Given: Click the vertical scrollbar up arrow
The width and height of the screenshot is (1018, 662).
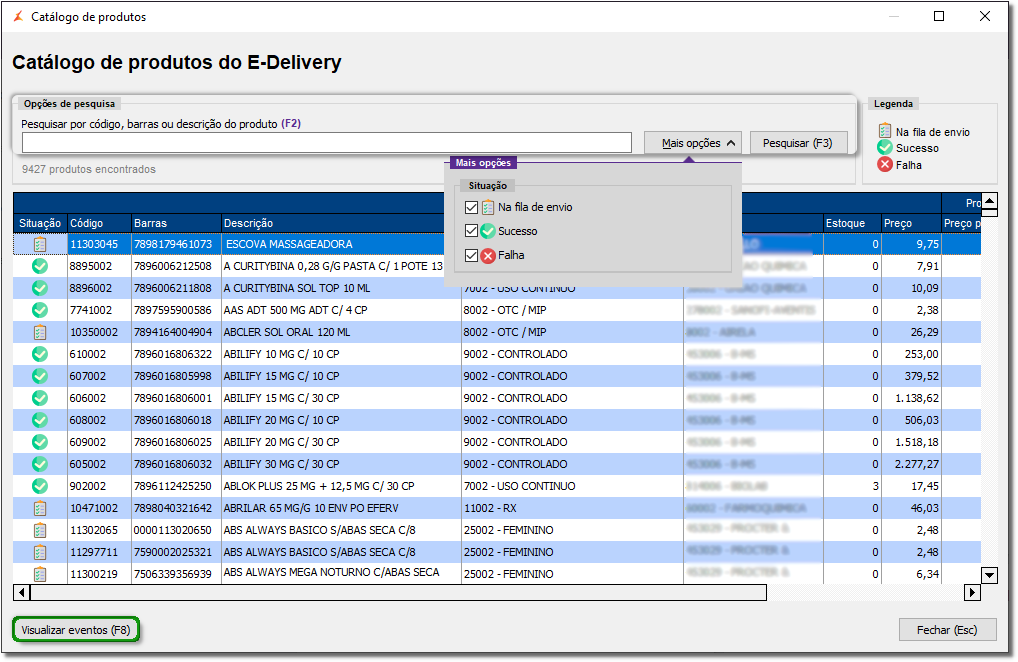Looking at the screenshot, I should click(x=989, y=200).
